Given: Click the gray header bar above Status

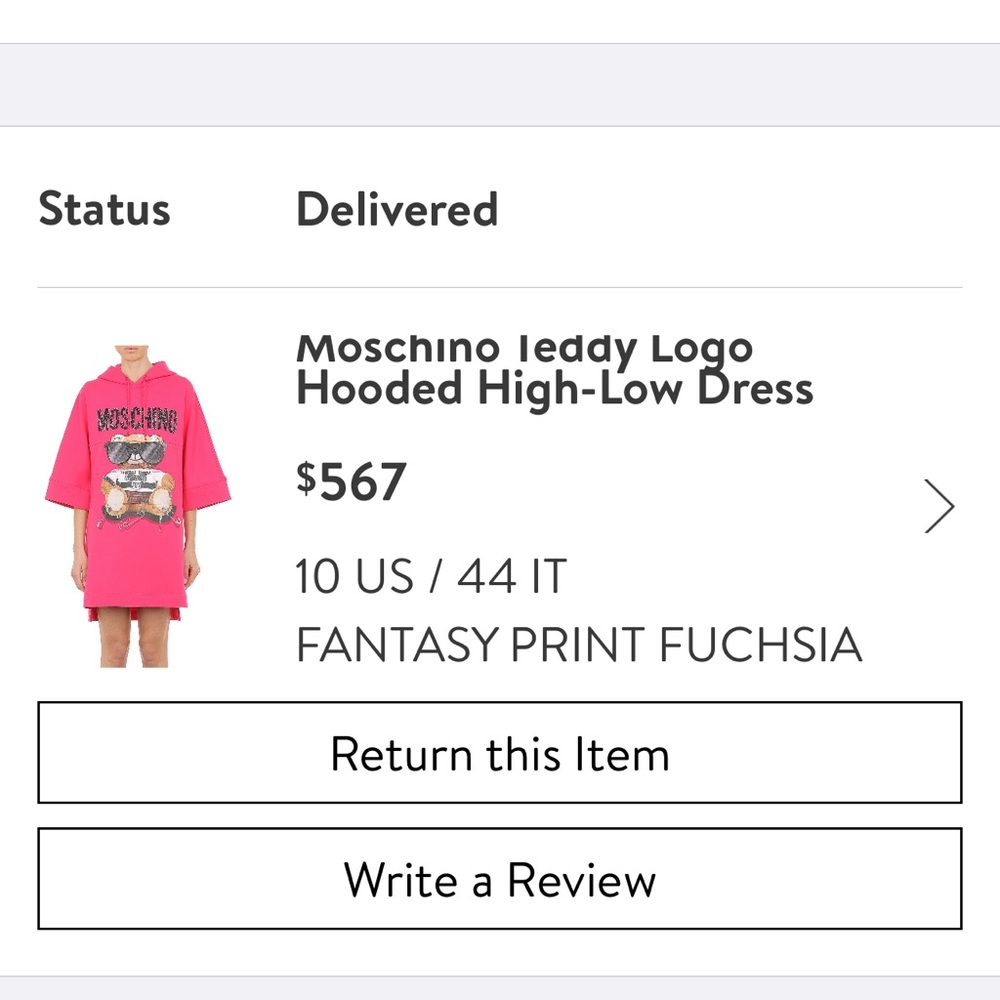Looking at the screenshot, I should pyautogui.click(x=500, y=85).
